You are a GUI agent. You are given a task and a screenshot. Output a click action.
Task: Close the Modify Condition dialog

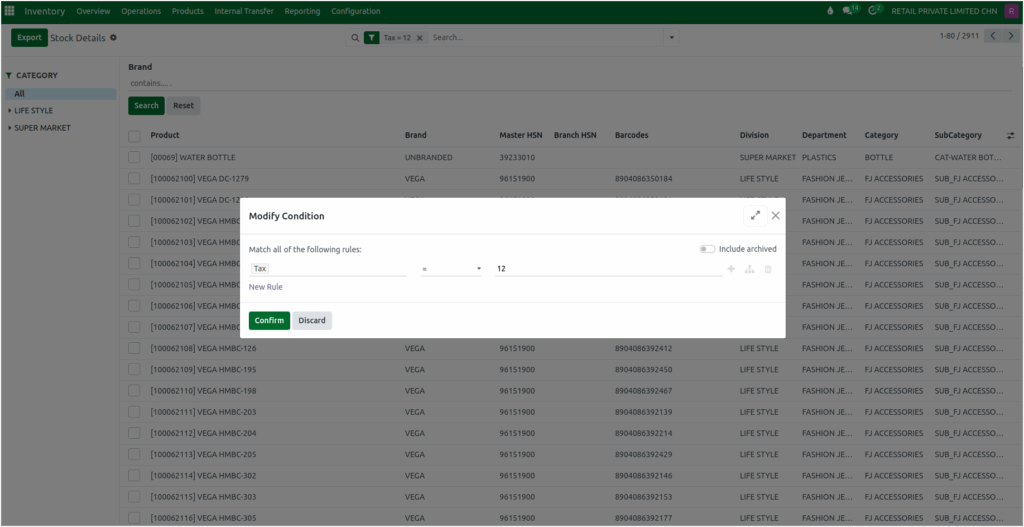point(775,216)
